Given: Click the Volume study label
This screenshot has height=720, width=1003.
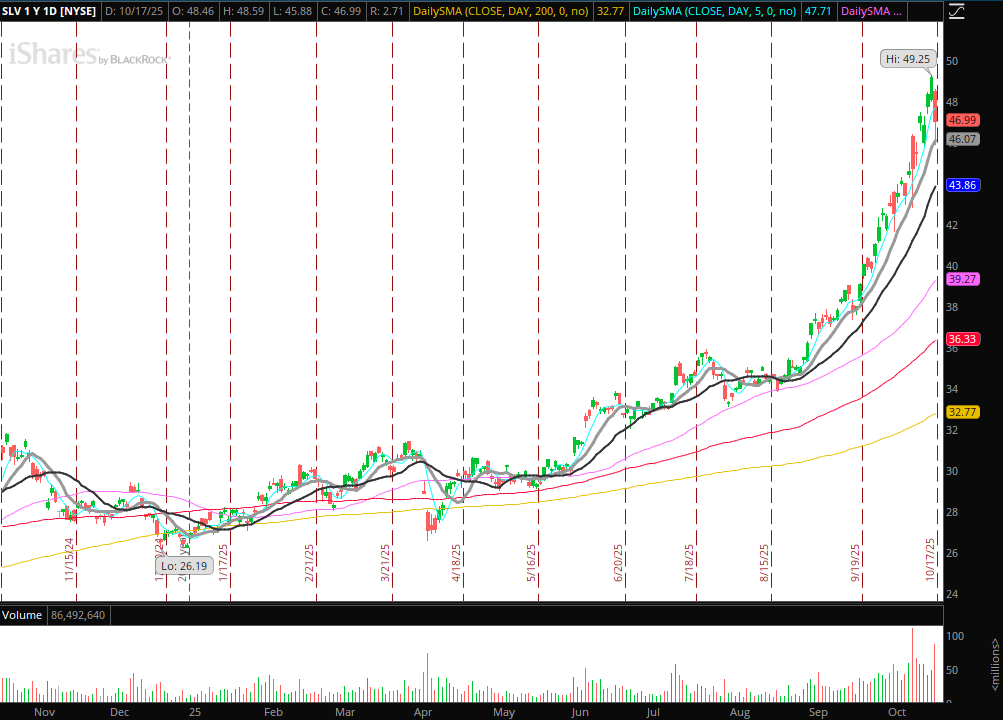Looking at the screenshot, I should coord(21,615).
